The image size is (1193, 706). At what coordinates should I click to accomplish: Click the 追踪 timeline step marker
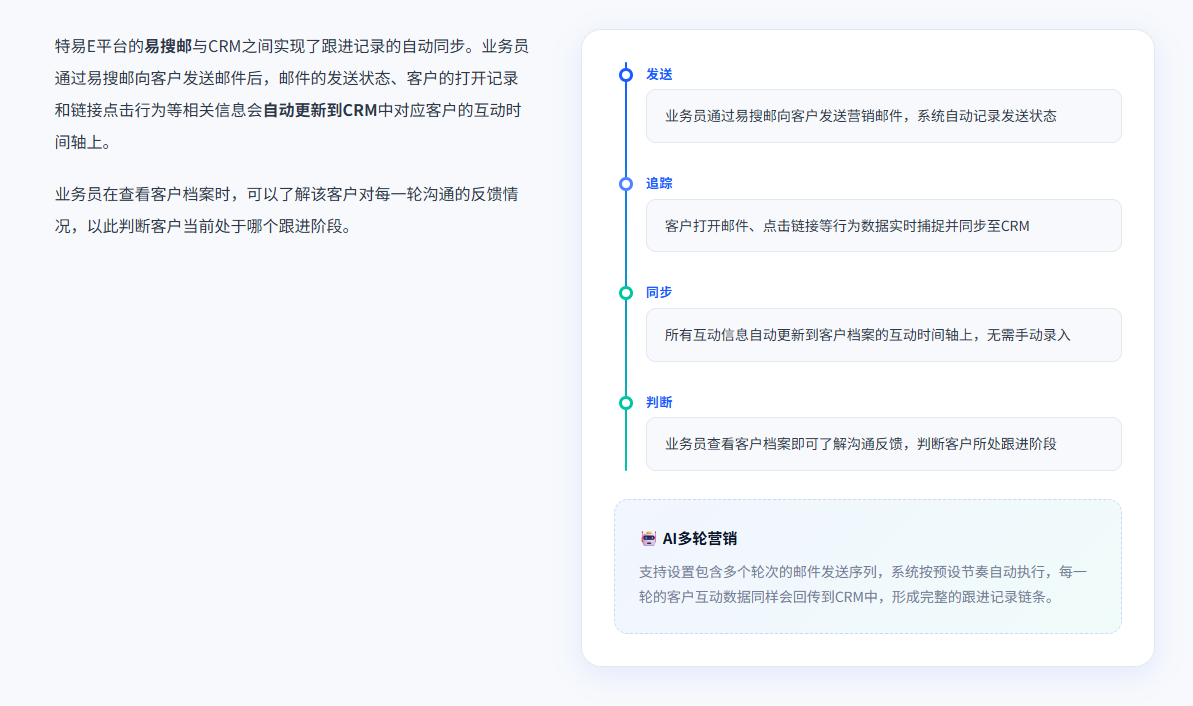(625, 184)
